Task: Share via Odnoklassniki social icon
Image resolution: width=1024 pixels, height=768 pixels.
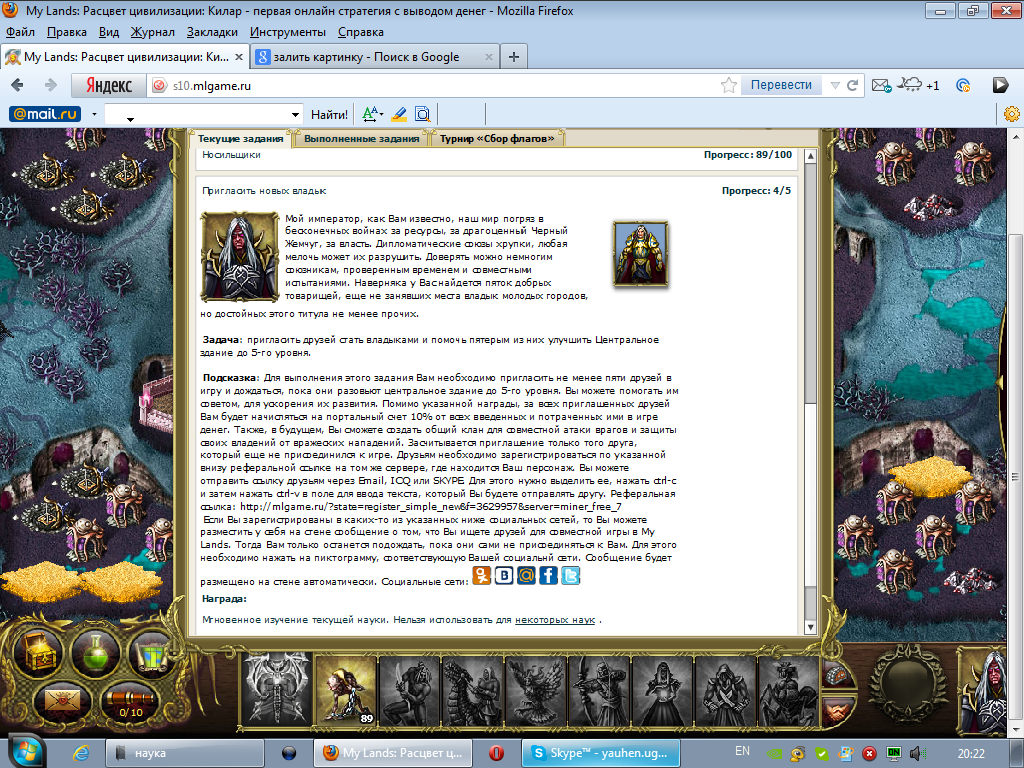Action: (x=481, y=575)
